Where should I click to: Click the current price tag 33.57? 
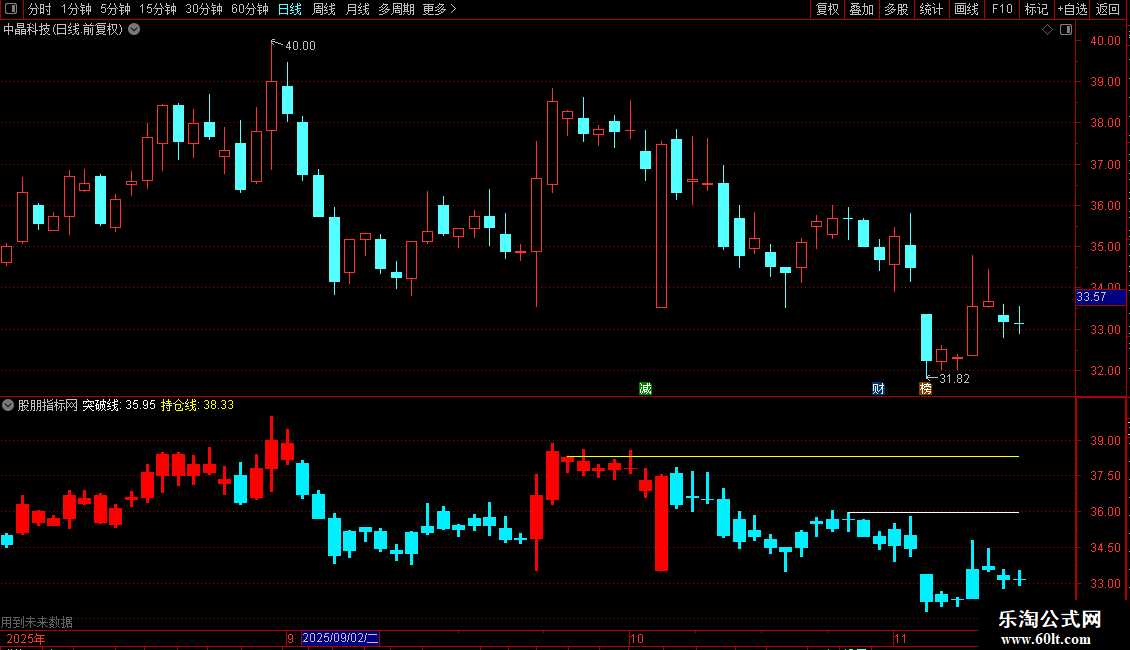1100,297
